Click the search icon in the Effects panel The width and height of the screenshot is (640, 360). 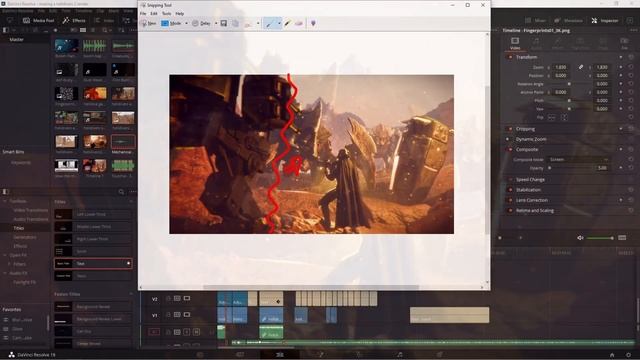click(x=121, y=192)
